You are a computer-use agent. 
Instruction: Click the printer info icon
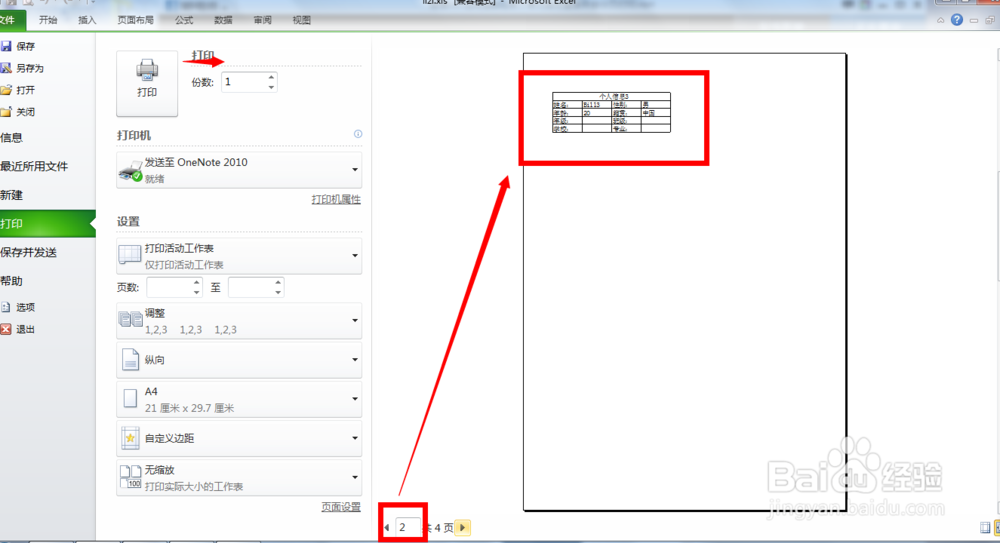coord(358,134)
